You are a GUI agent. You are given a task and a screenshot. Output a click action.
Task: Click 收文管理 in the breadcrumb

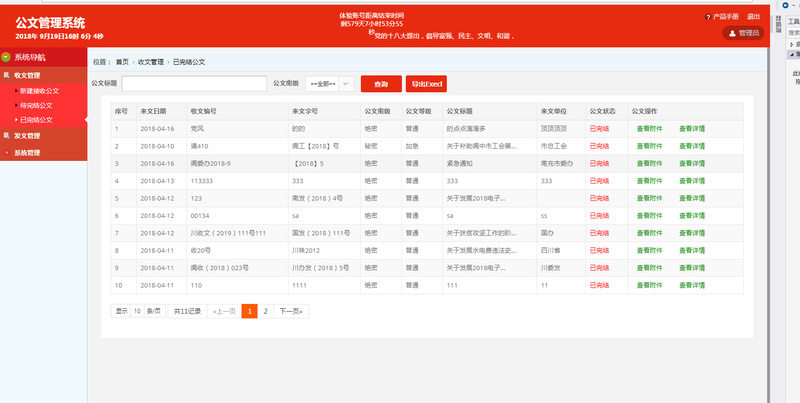pos(151,62)
